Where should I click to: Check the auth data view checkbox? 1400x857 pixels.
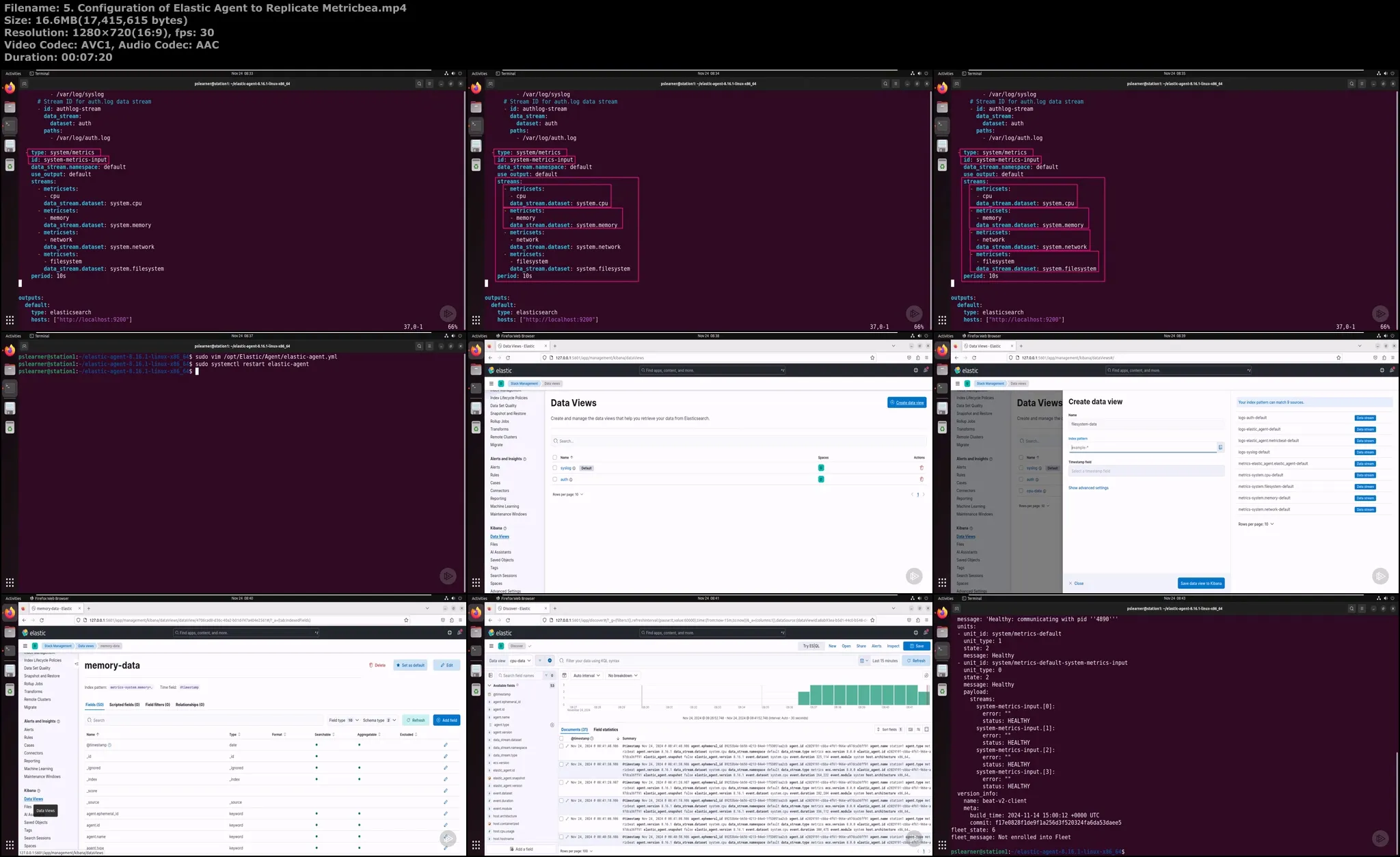[554, 479]
